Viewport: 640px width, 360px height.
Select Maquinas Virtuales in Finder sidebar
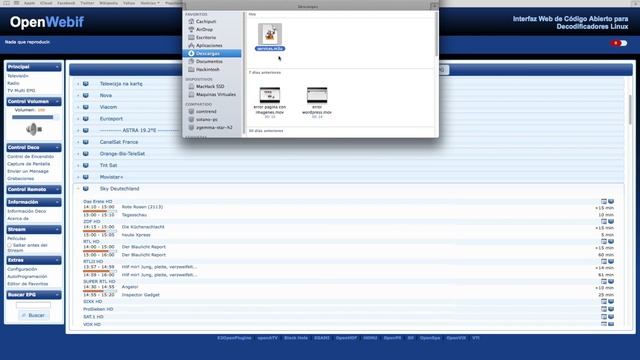click(216, 94)
